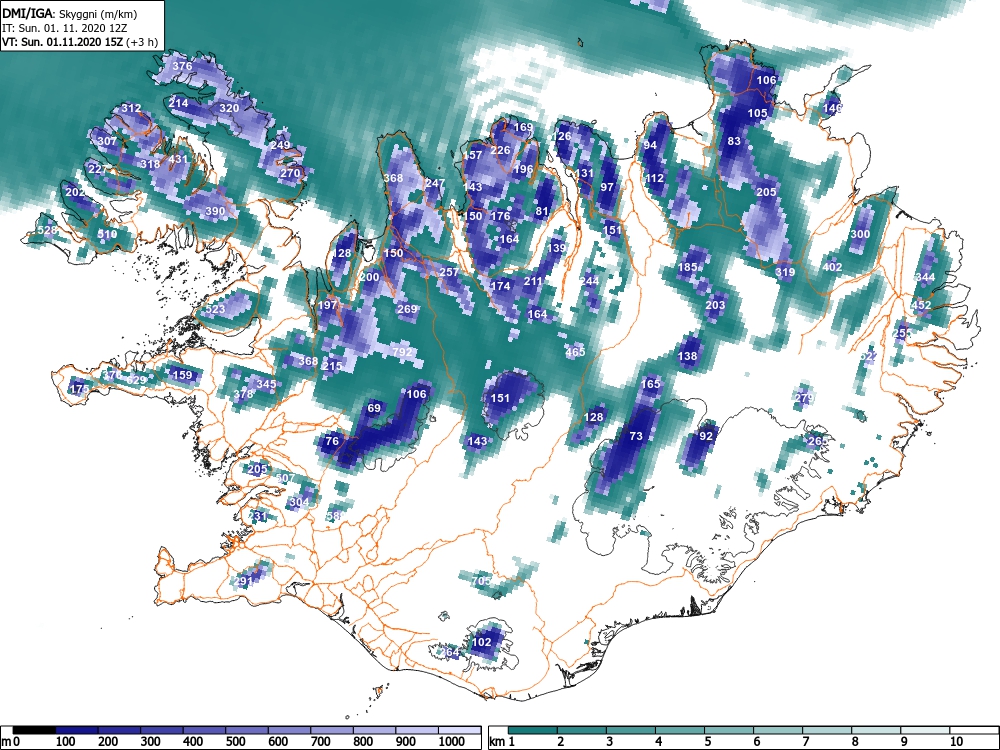Screen dimensions: 1000x750
Task: Click the visibility value 279
Action: click(804, 398)
